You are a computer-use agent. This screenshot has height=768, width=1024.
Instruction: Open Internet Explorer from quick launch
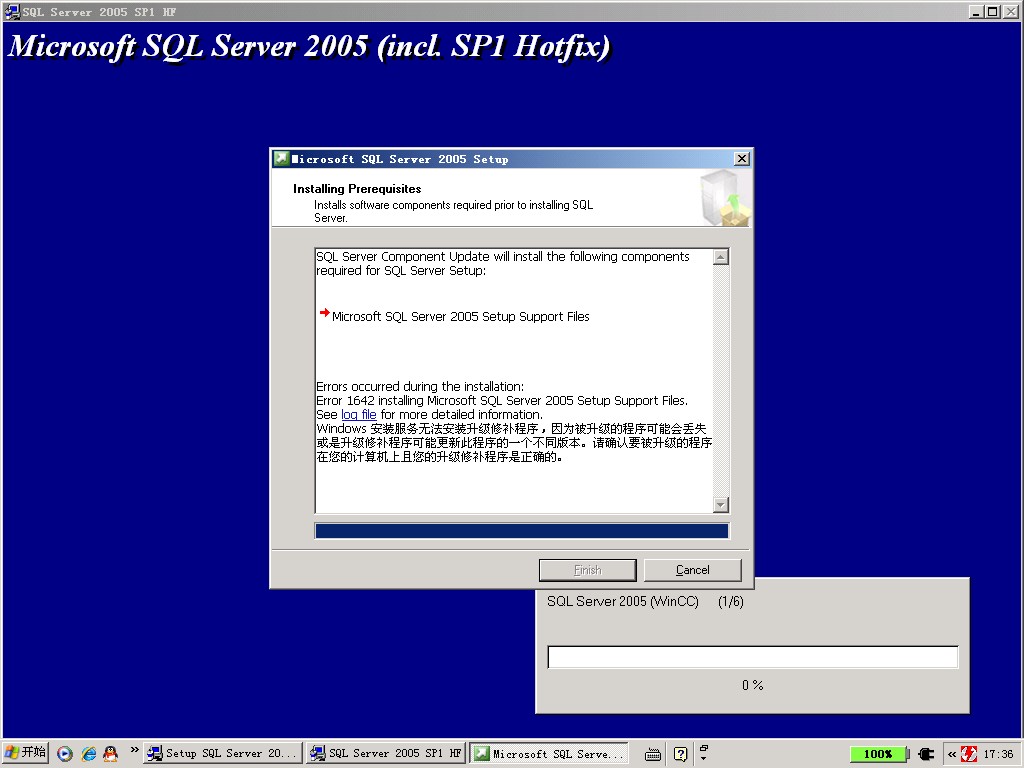[x=88, y=754]
